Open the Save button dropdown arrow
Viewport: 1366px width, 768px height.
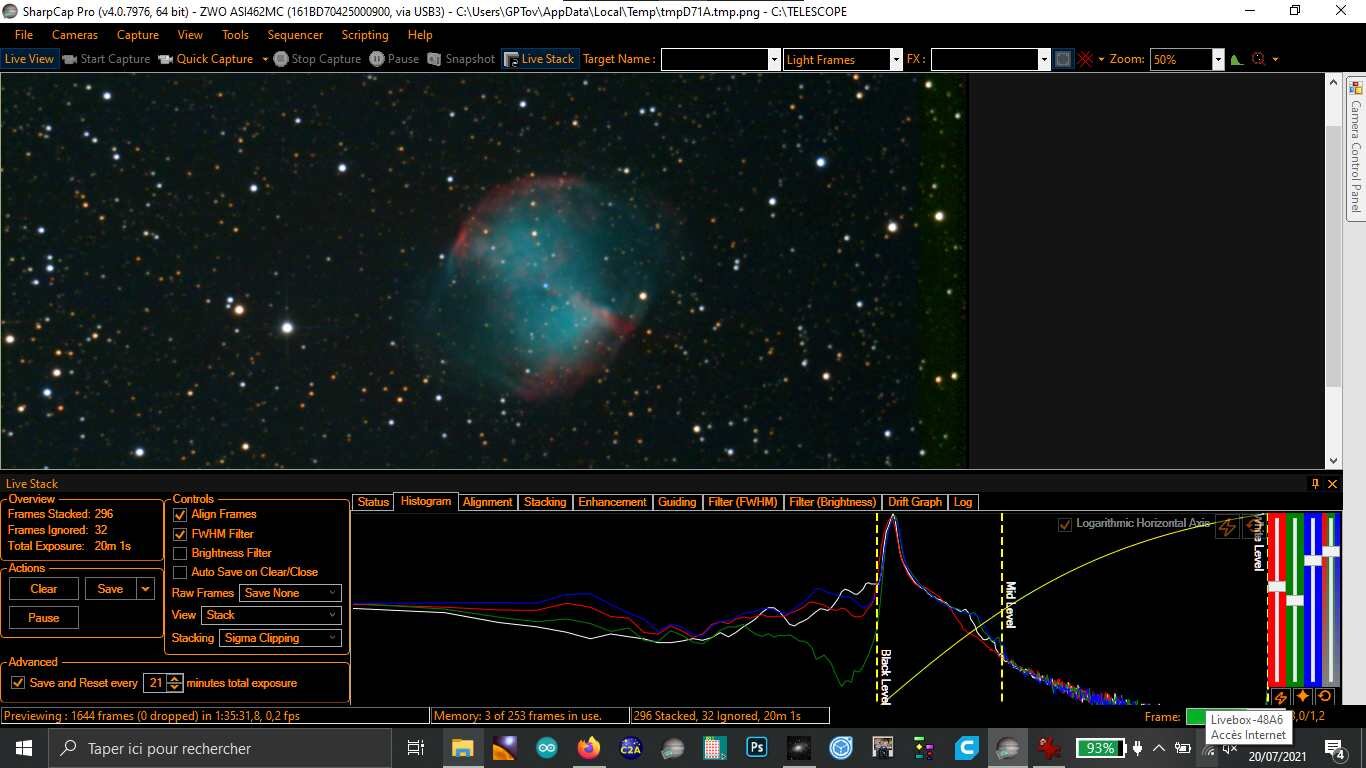coord(146,589)
